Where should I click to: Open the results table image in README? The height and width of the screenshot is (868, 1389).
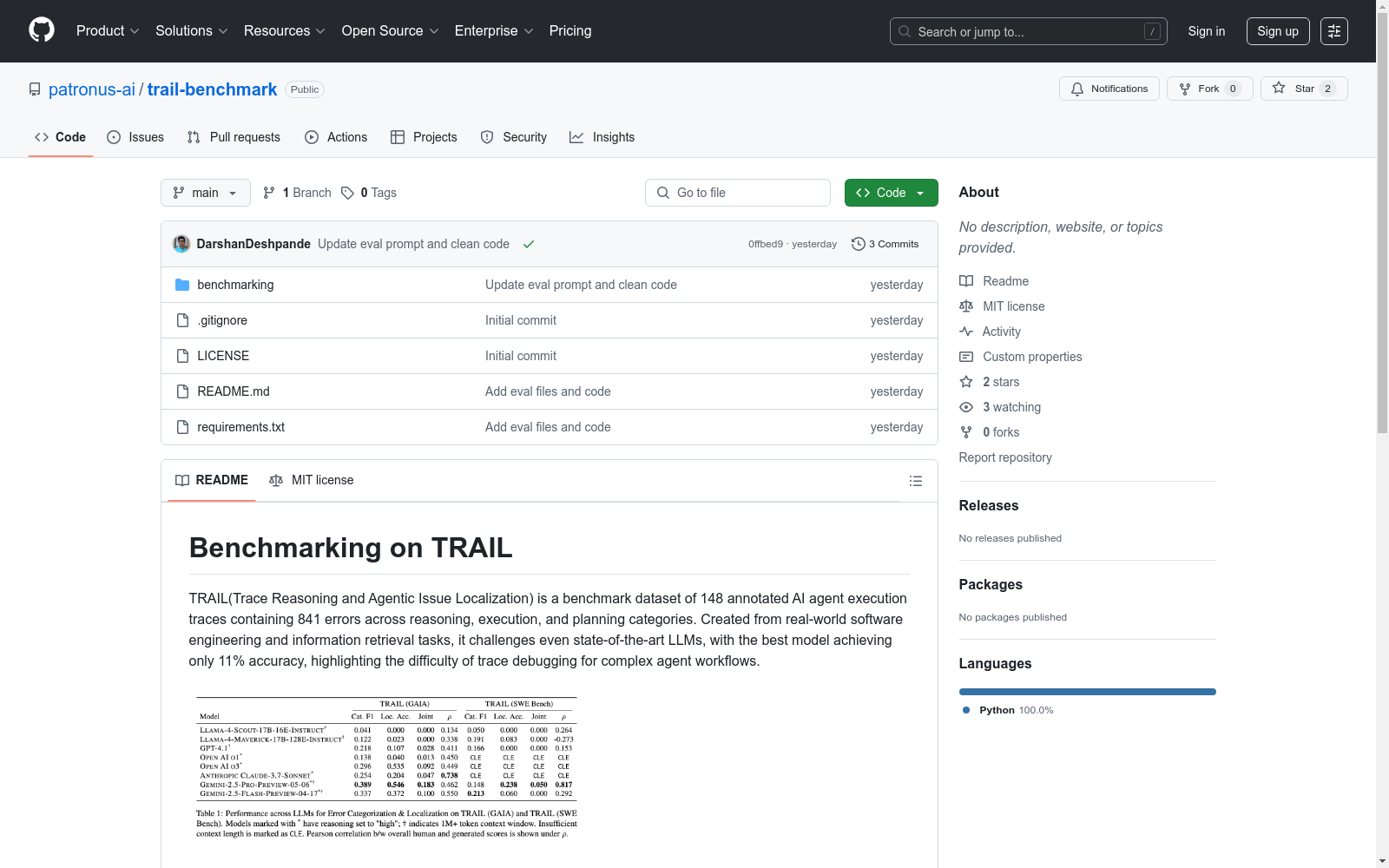pyautogui.click(x=387, y=767)
